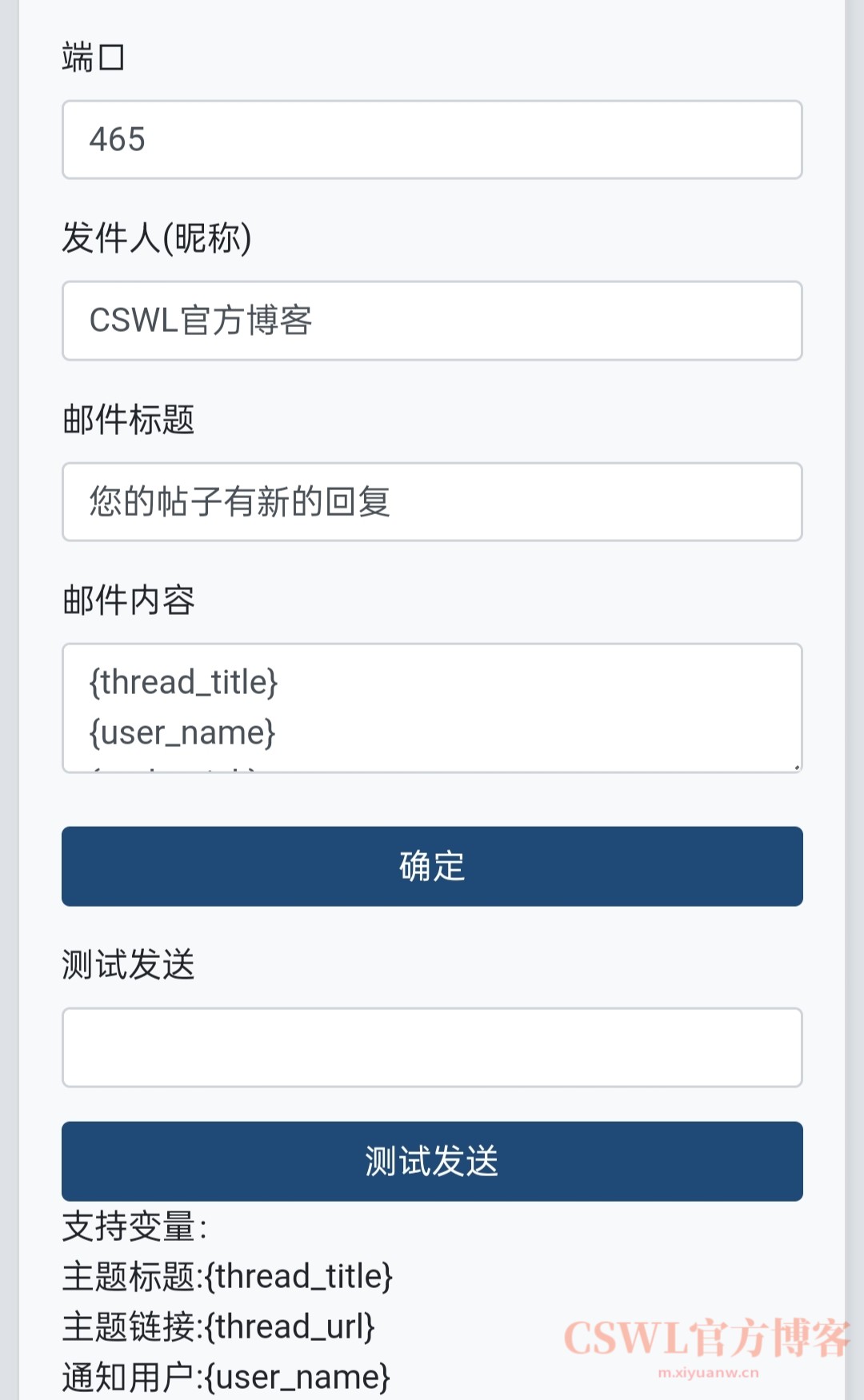Click {user_name} line inside email content box

[x=182, y=733]
